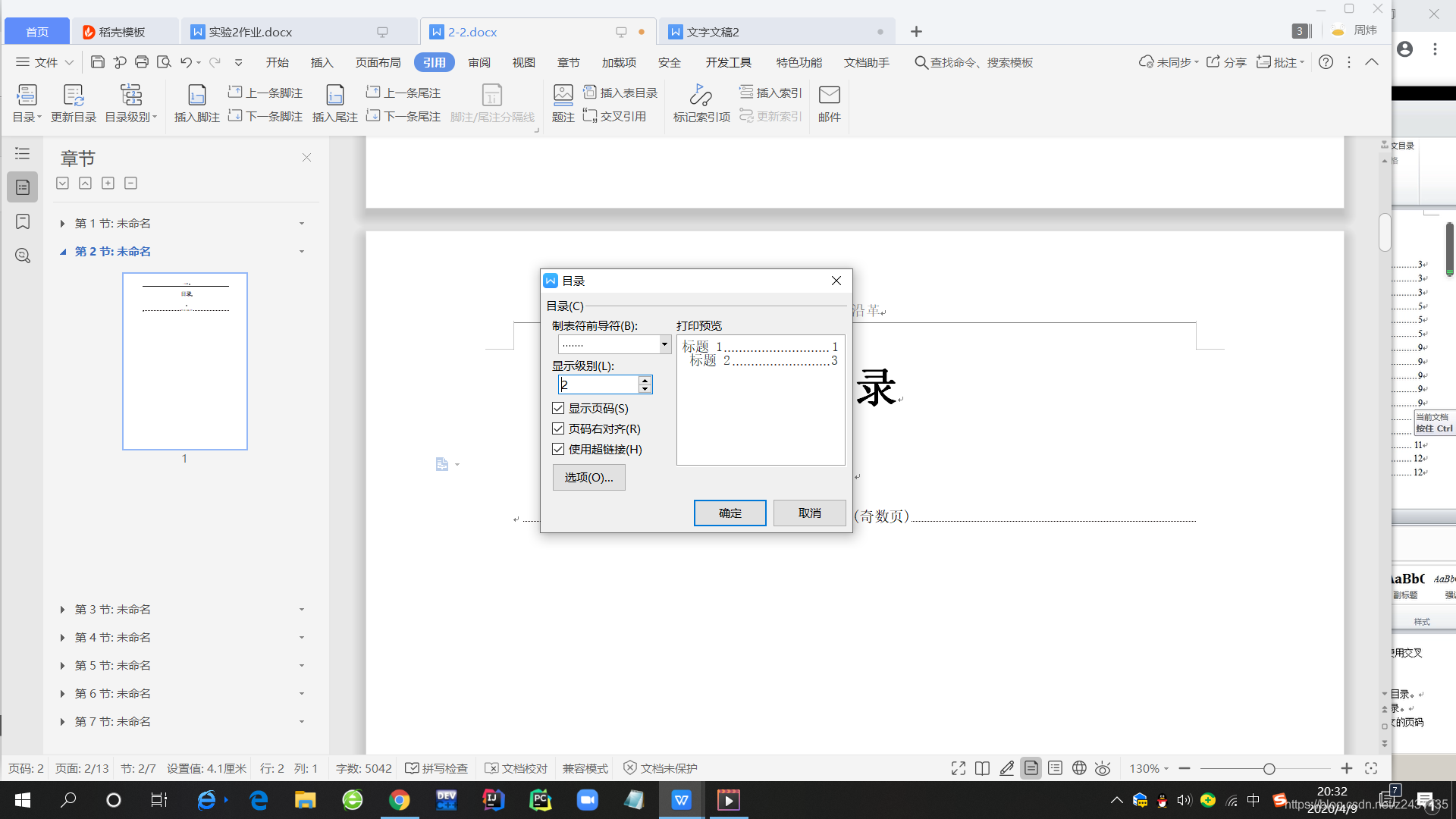
Task: Click the Windows Start button
Action: coord(23,800)
